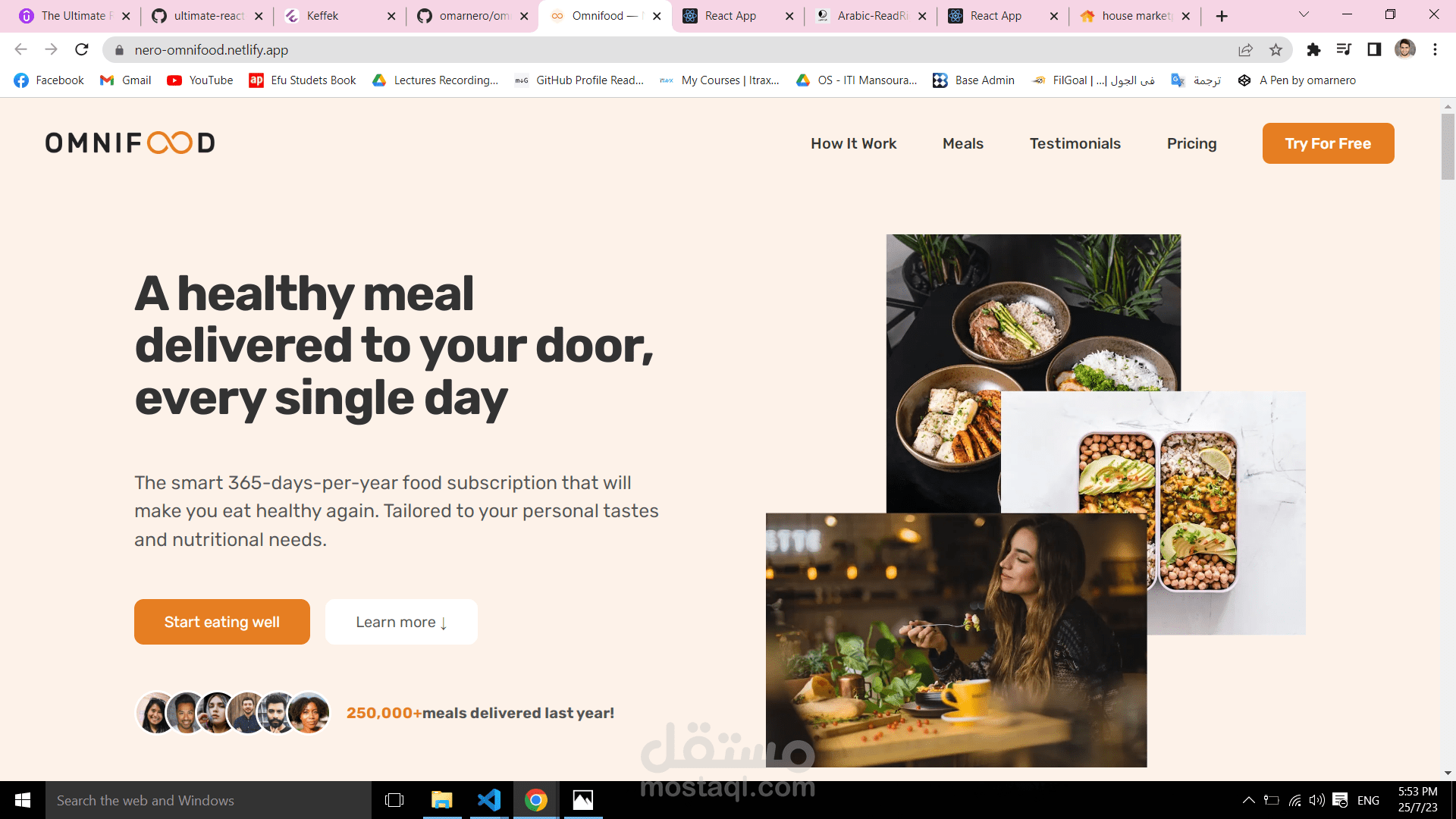This screenshot has height=819, width=1456.
Task: Open YouTube bookmark
Action: pyautogui.click(x=200, y=80)
